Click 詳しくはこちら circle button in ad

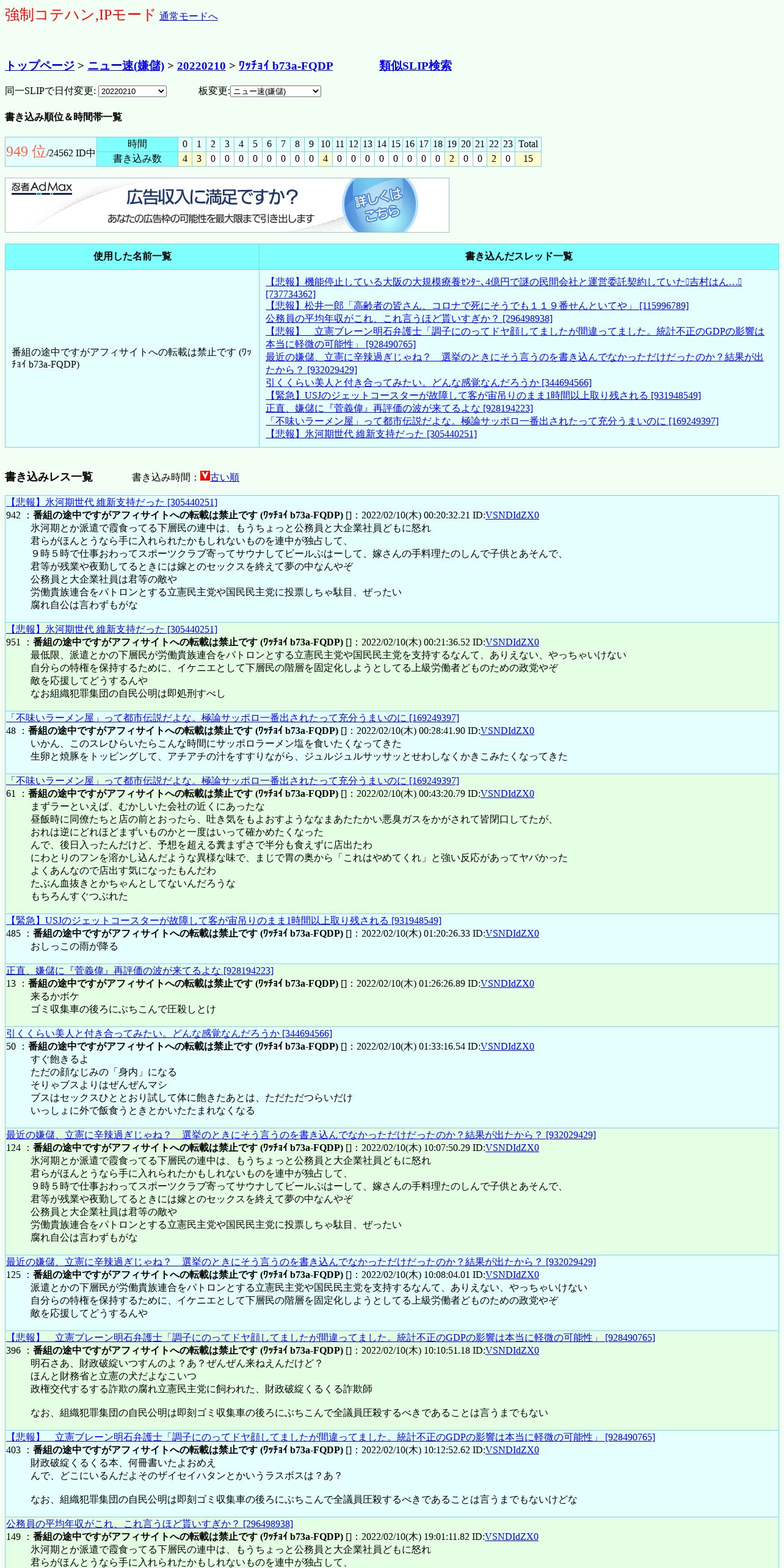point(380,205)
